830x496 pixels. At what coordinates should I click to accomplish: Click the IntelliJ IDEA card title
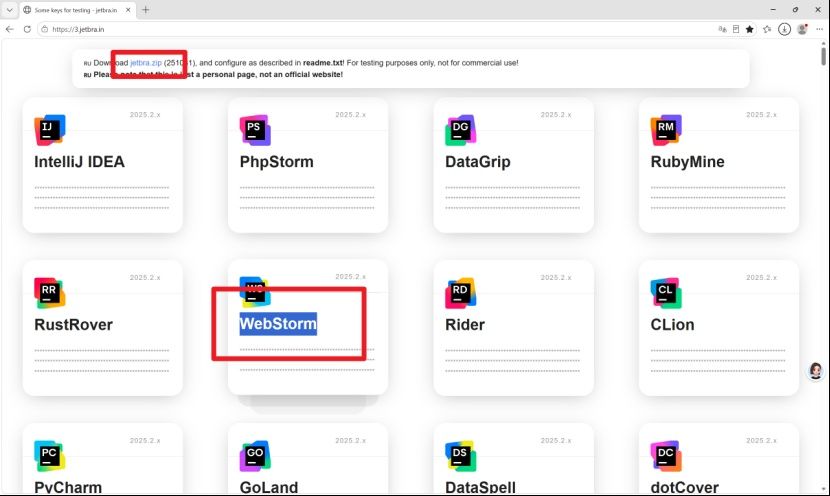[79, 161]
